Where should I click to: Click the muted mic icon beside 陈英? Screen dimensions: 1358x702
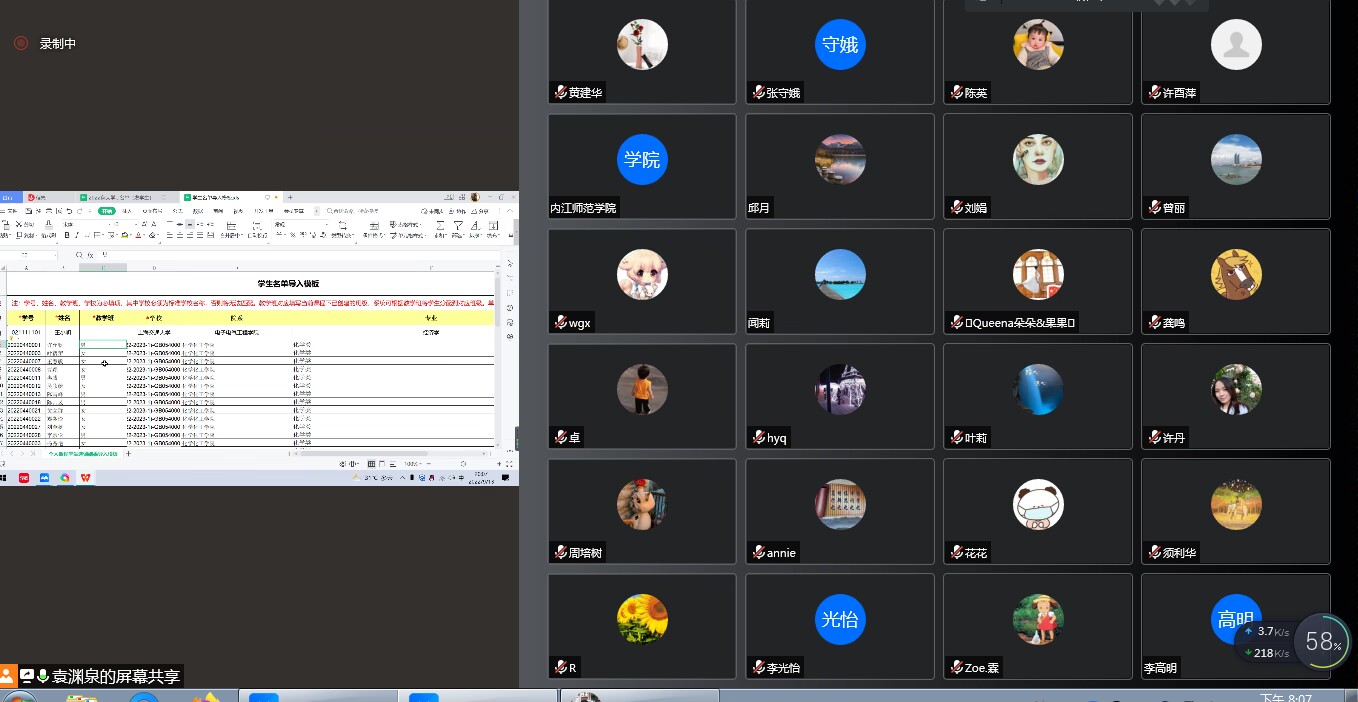coord(957,93)
